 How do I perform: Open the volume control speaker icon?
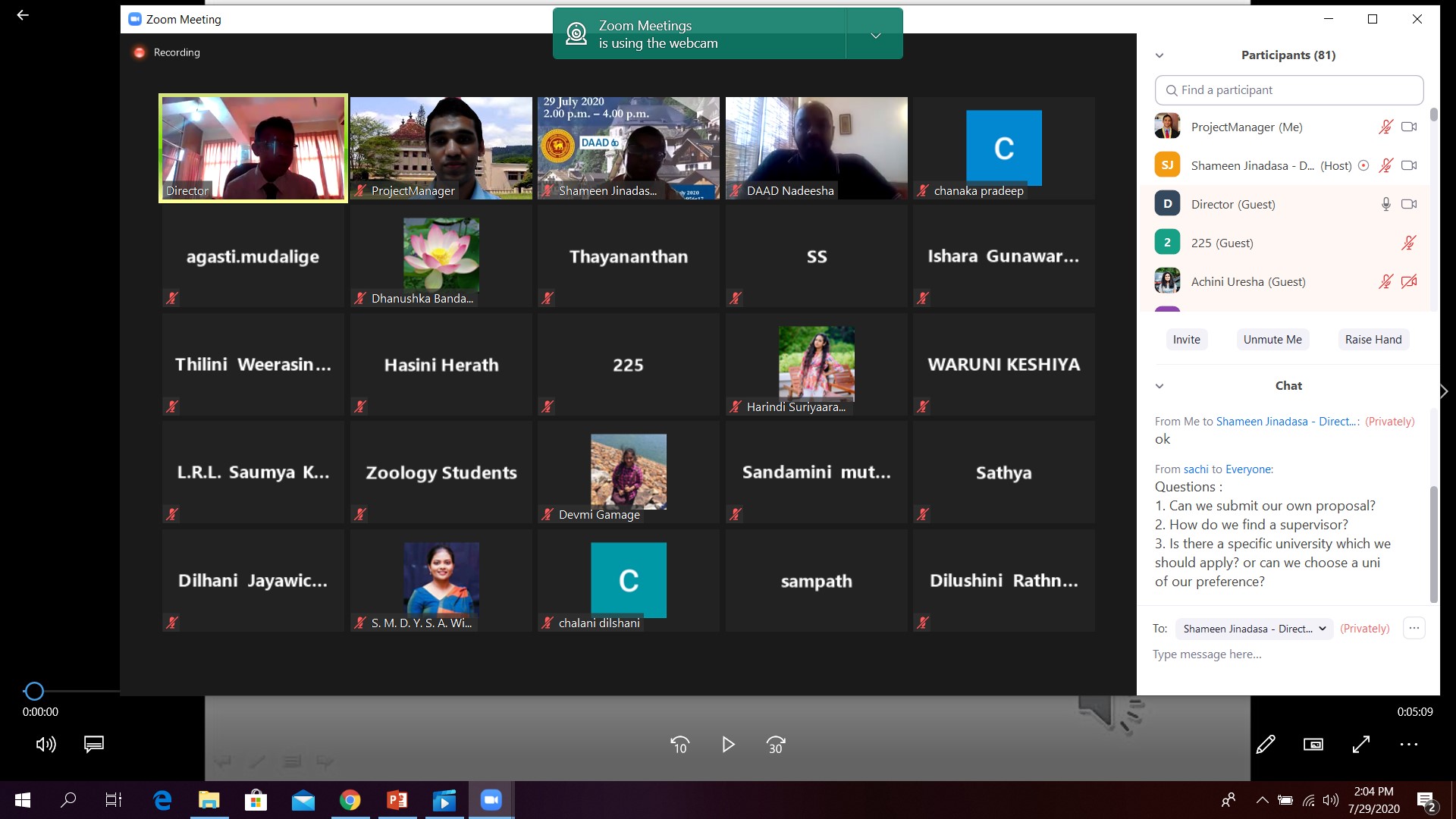click(45, 744)
